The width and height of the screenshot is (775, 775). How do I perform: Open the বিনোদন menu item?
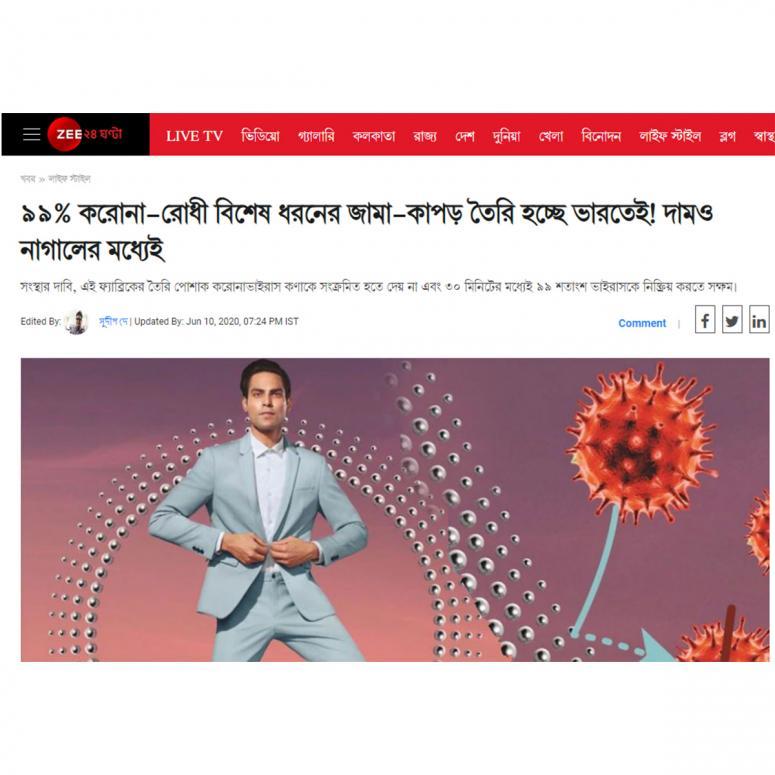click(601, 135)
